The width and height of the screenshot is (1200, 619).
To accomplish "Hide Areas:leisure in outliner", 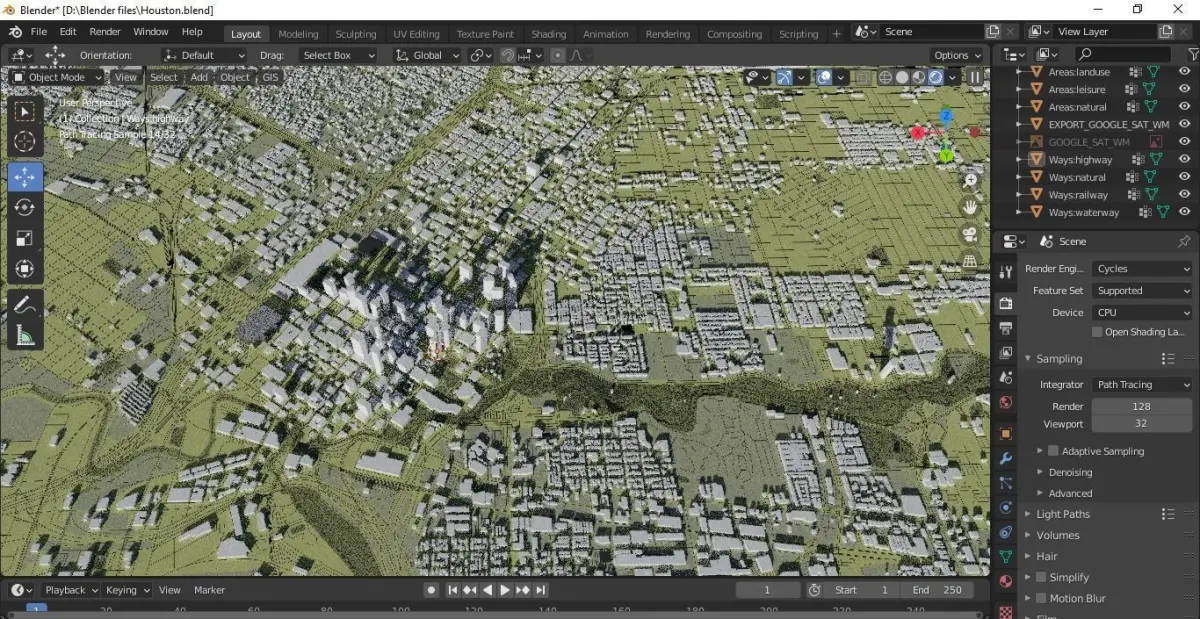I will pyautogui.click(x=1185, y=89).
